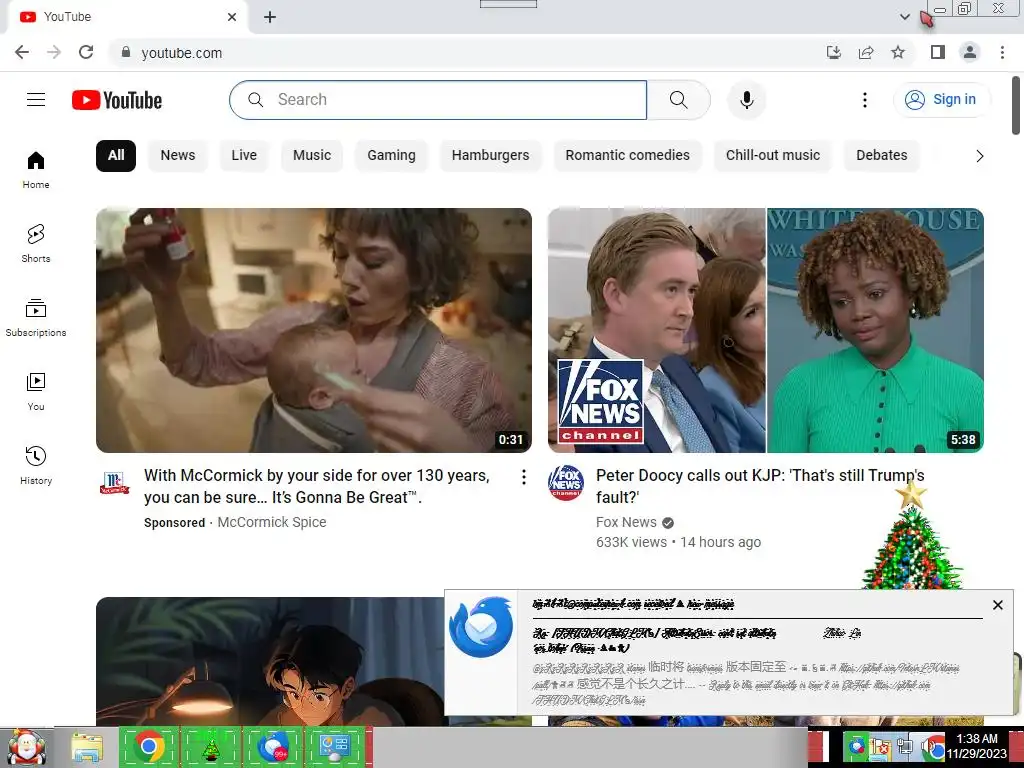
Task: Close the YouTube tab
Action: pos(232,17)
